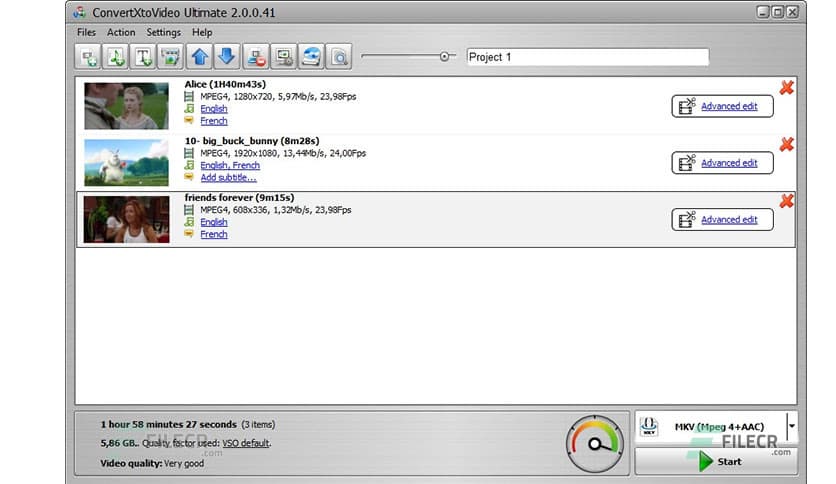Viewport: 836px width, 484px height.
Task: Click film icon in friends forever row
Action: point(189,209)
